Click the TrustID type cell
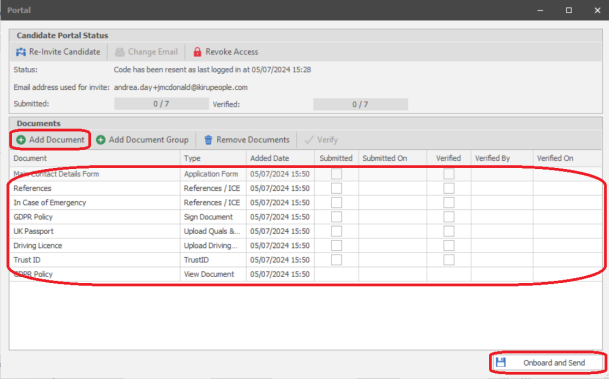This screenshot has height=379, width=609. (x=213, y=260)
